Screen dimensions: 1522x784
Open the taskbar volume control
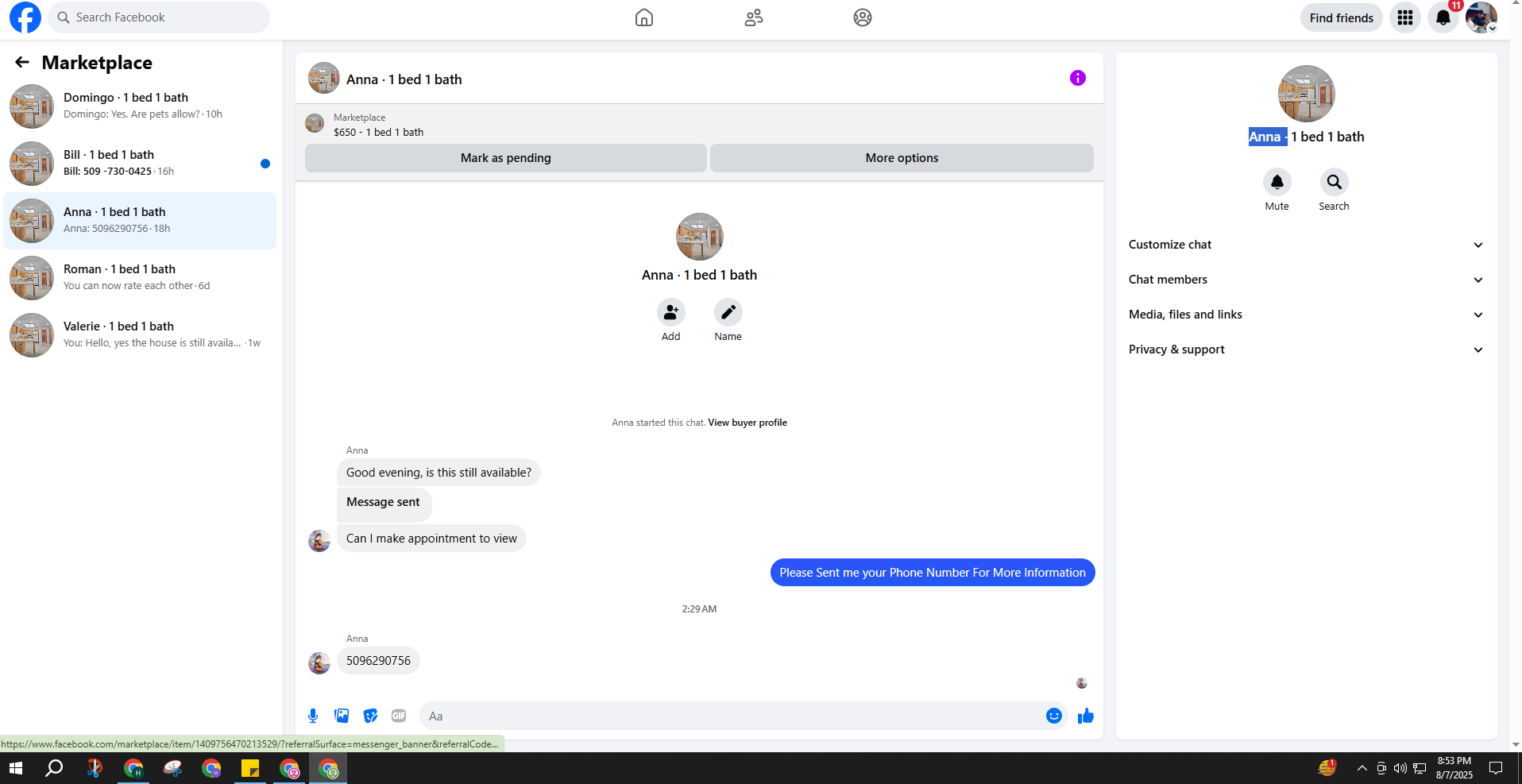click(x=1400, y=768)
